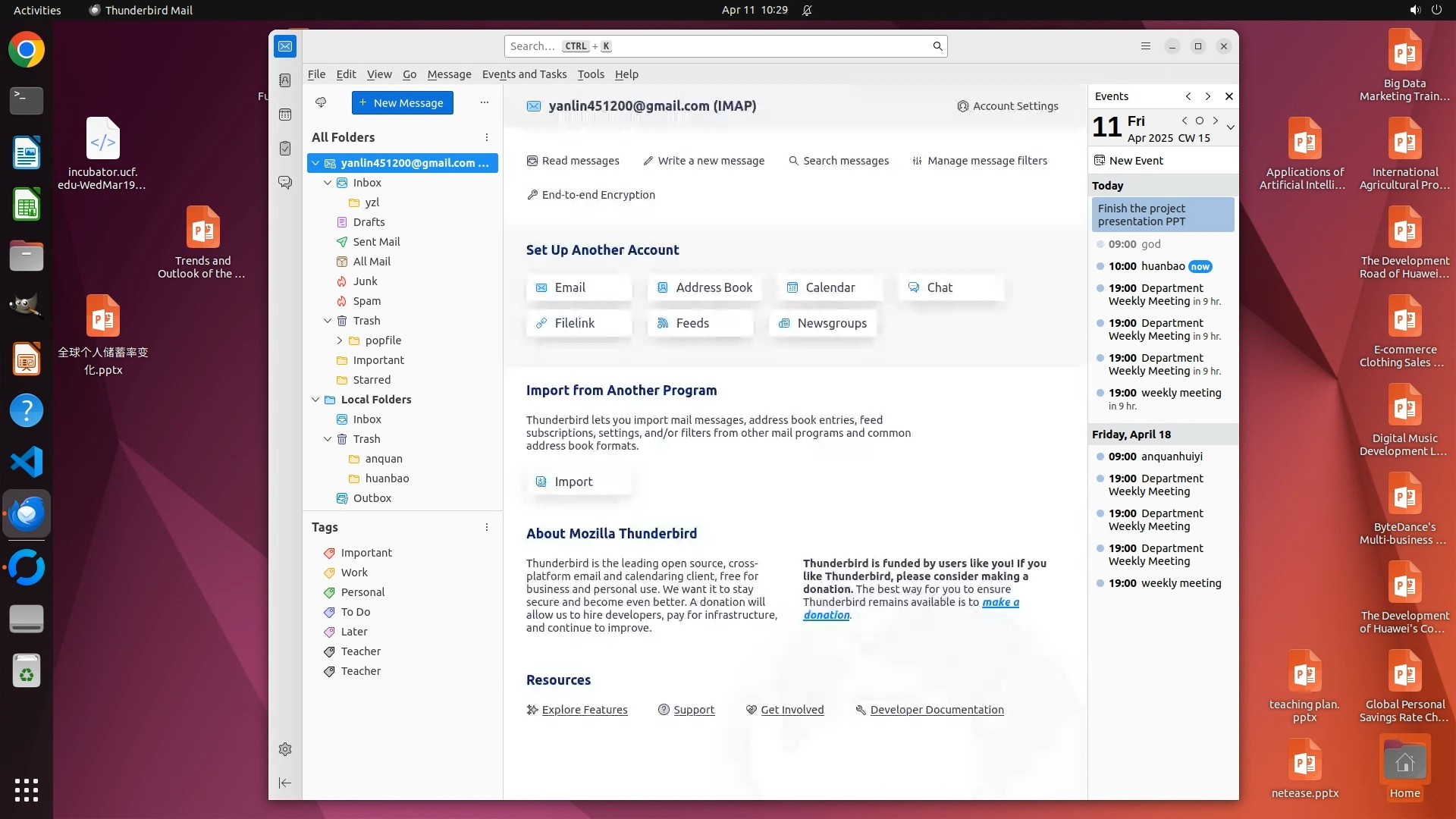Collapse the spaces toolbar arrow icon
Image resolution: width=1456 pixels, height=819 pixels.
pyautogui.click(x=285, y=783)
